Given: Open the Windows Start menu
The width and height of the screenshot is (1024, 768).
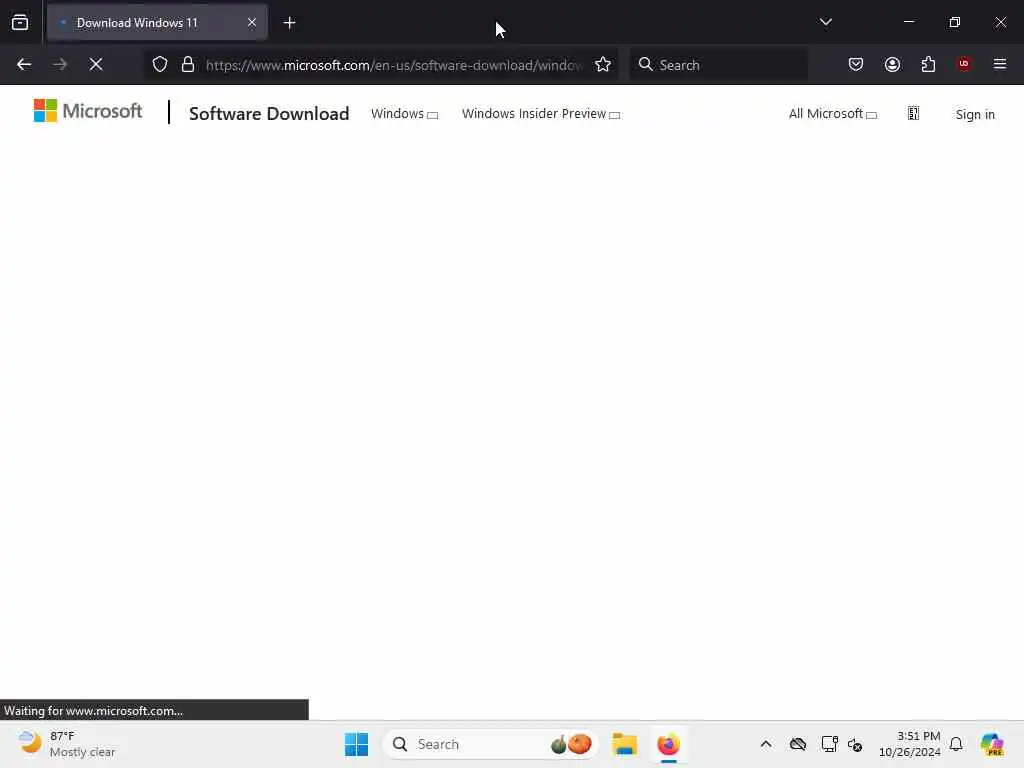Looking at the screenshot, I should [357, 744].
